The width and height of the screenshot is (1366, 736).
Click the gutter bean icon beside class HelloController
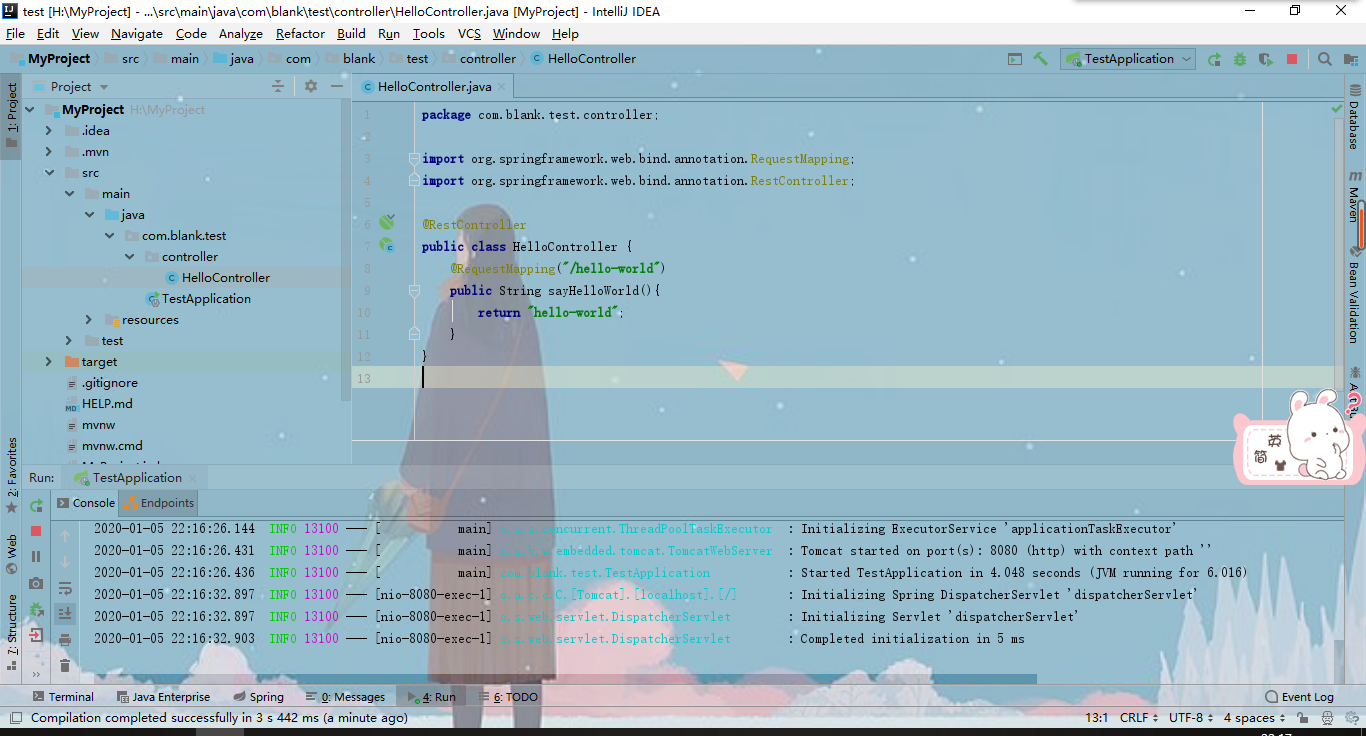coord(387,245)
